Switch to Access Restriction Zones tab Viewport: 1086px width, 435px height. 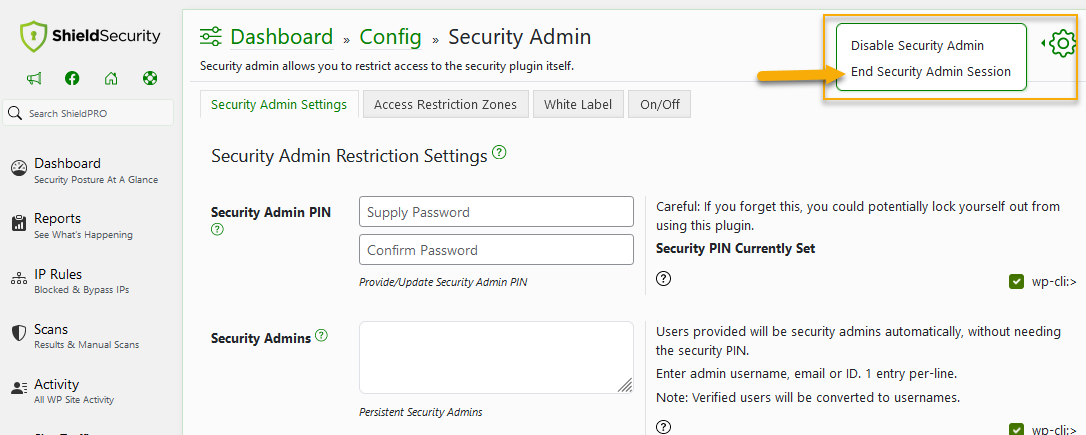[x=445, y=104]
